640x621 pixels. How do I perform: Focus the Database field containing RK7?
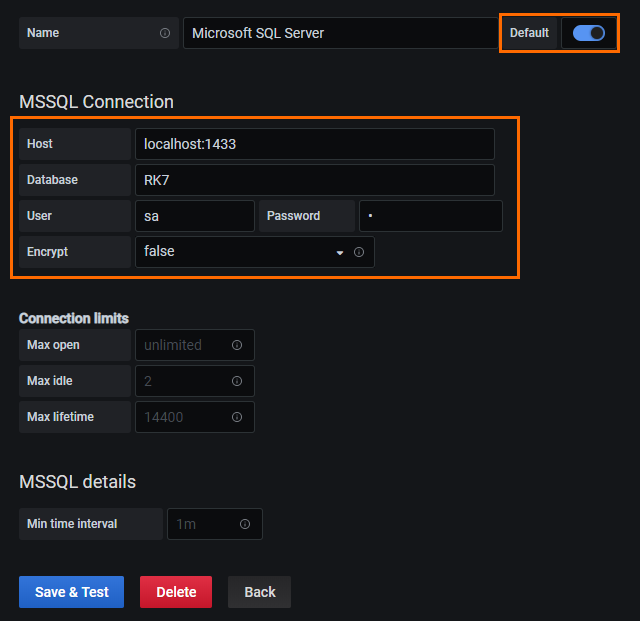(x=315, y=180)
